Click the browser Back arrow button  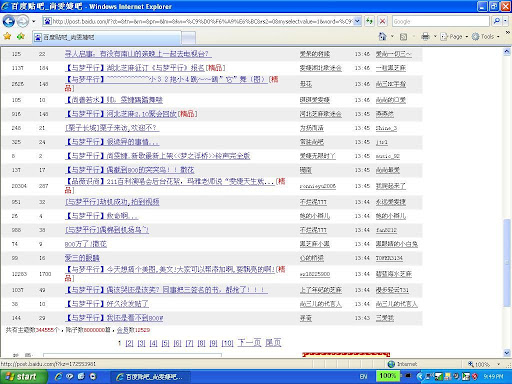point(9,22)
